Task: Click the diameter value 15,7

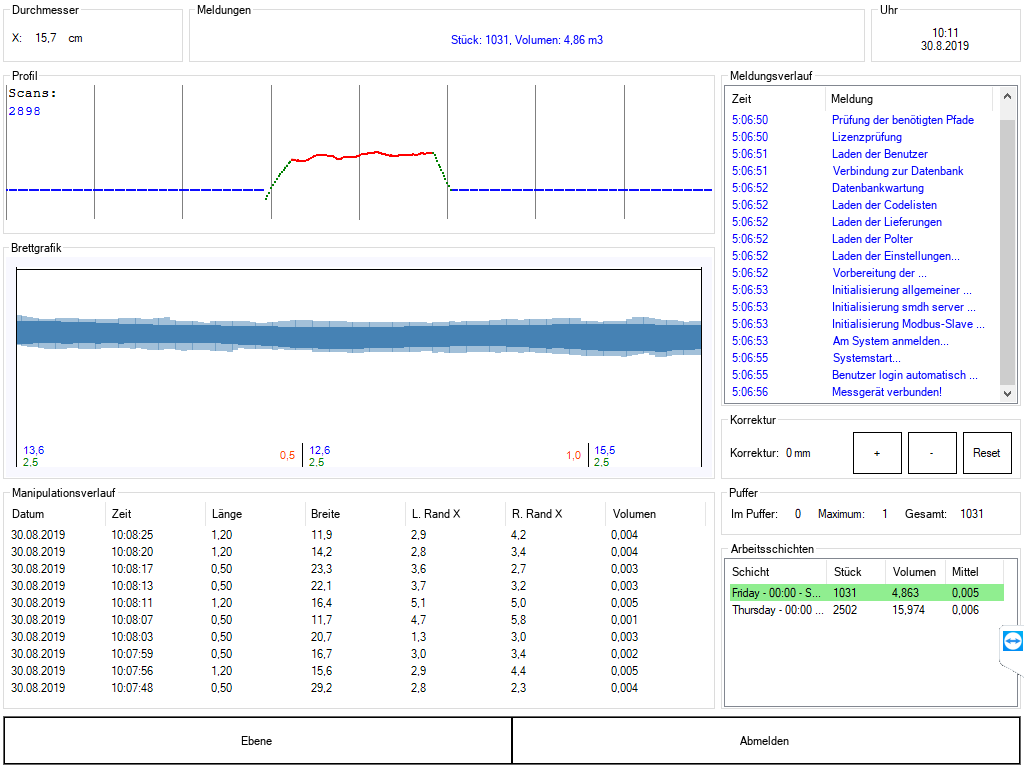Action: pyautogui.click(x=46, y=38)
